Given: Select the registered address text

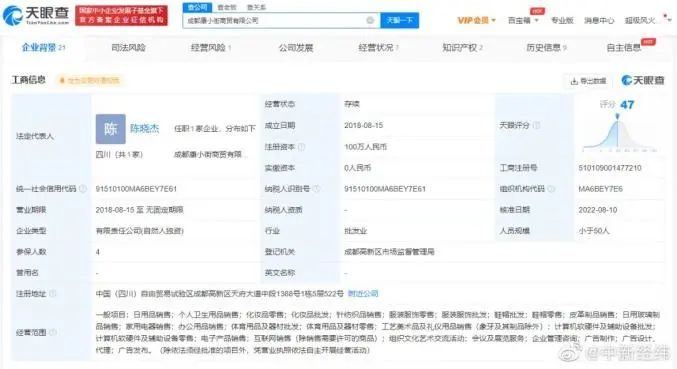Looking at the screenshot, I should (219, 293).
